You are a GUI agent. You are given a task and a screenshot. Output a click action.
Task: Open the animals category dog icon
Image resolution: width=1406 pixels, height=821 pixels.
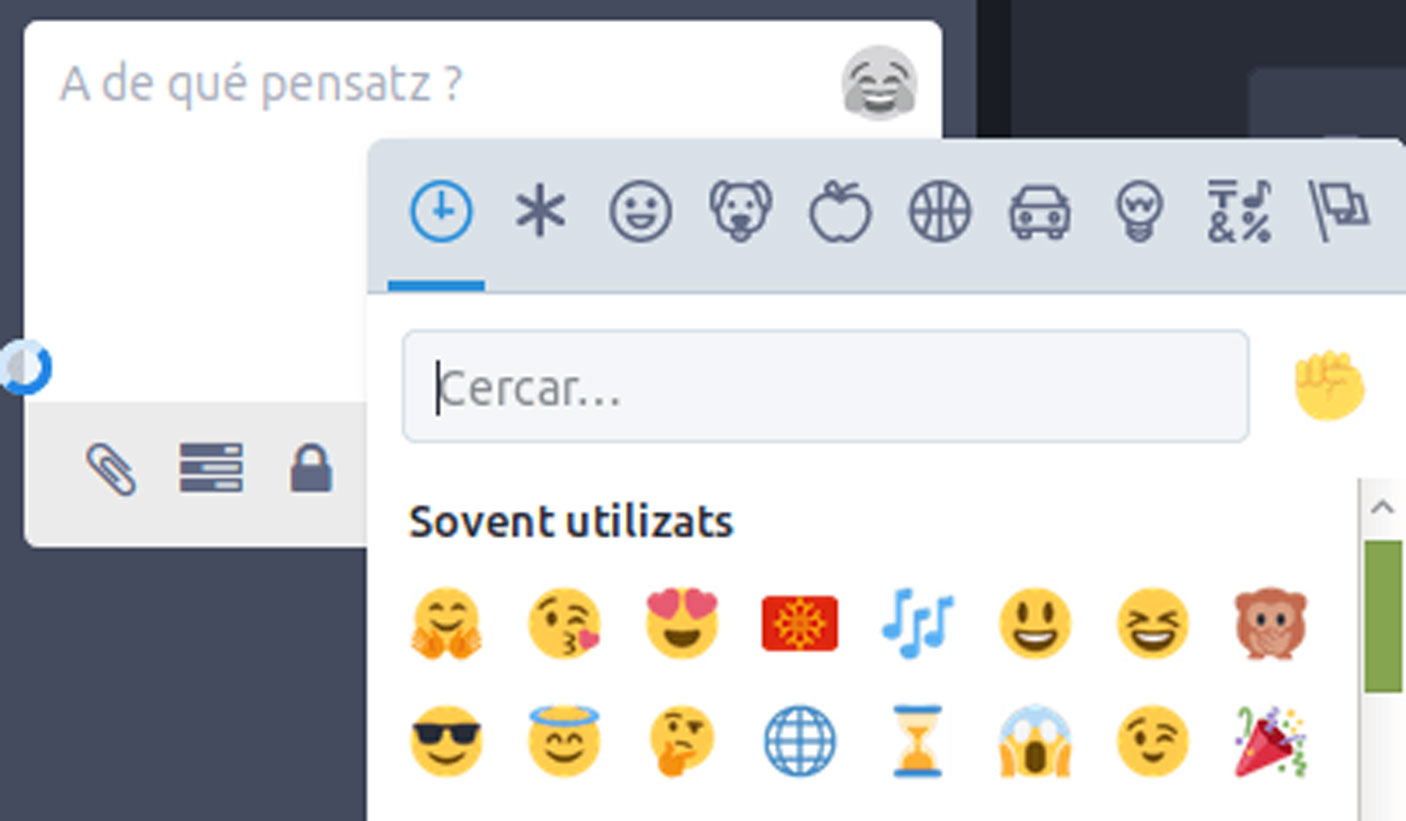[740, 212]
